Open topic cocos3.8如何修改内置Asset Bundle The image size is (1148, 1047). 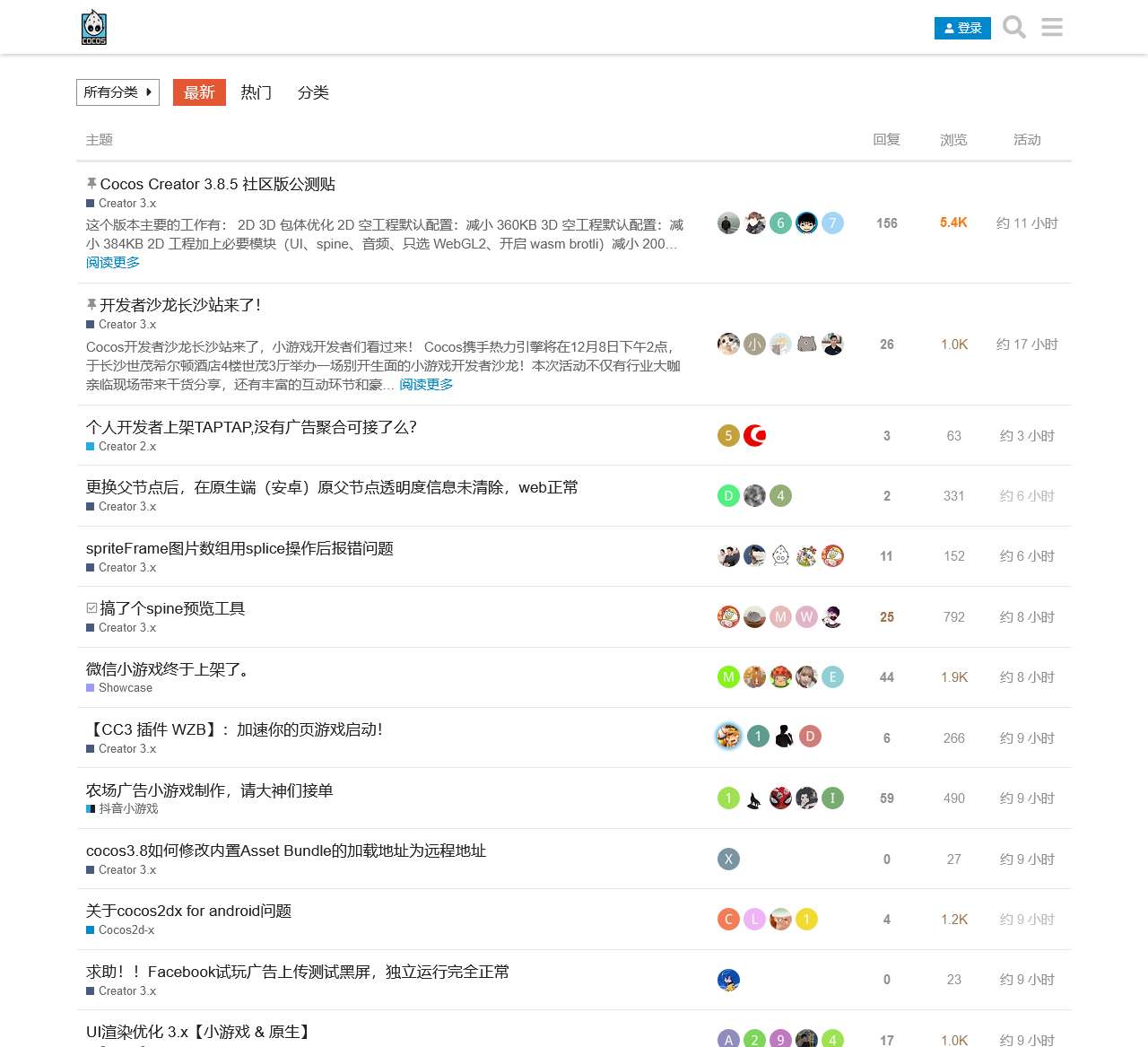pos(286,851)
